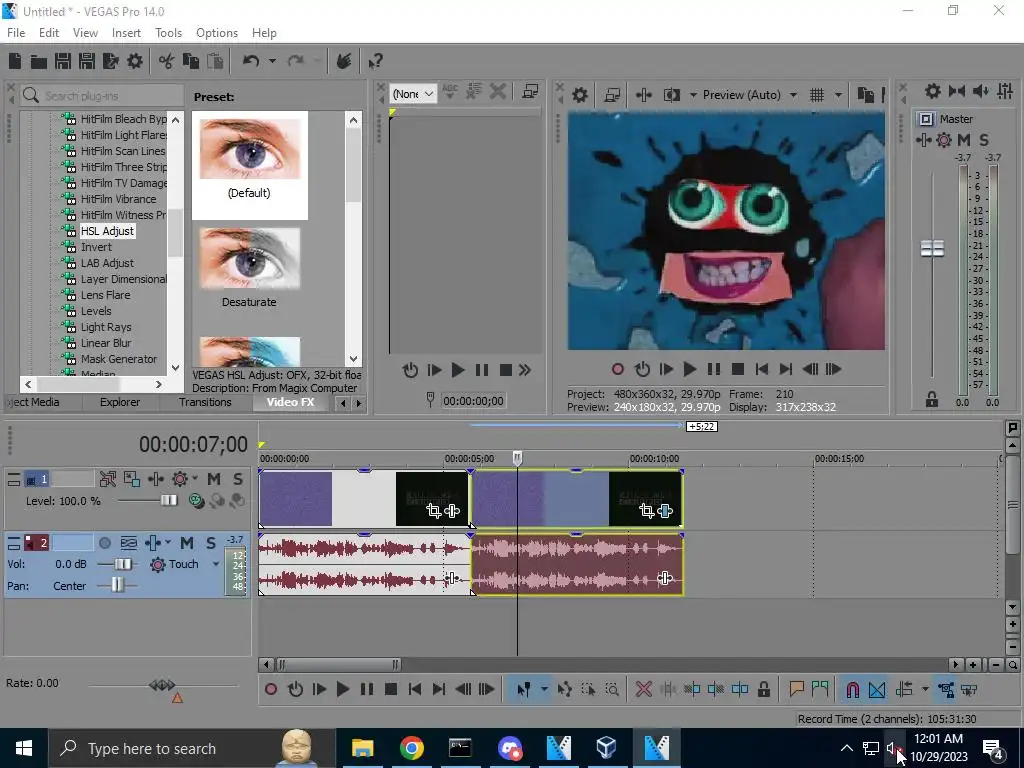Arm audio track 2 for record
Screen dimensions: 1024x768
click(x=104, y=543)
